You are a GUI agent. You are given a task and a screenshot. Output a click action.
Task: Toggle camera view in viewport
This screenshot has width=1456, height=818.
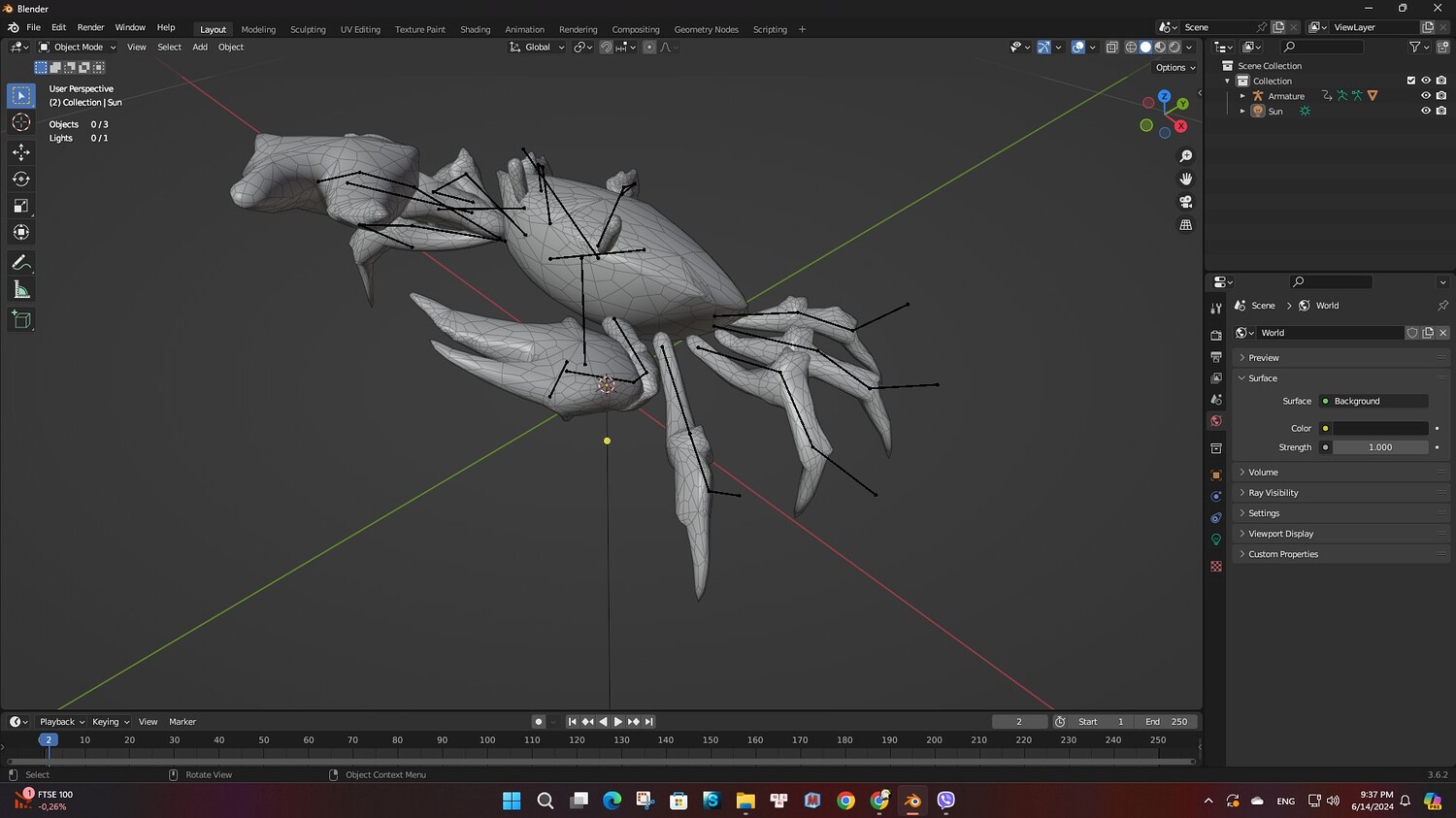1185,202
